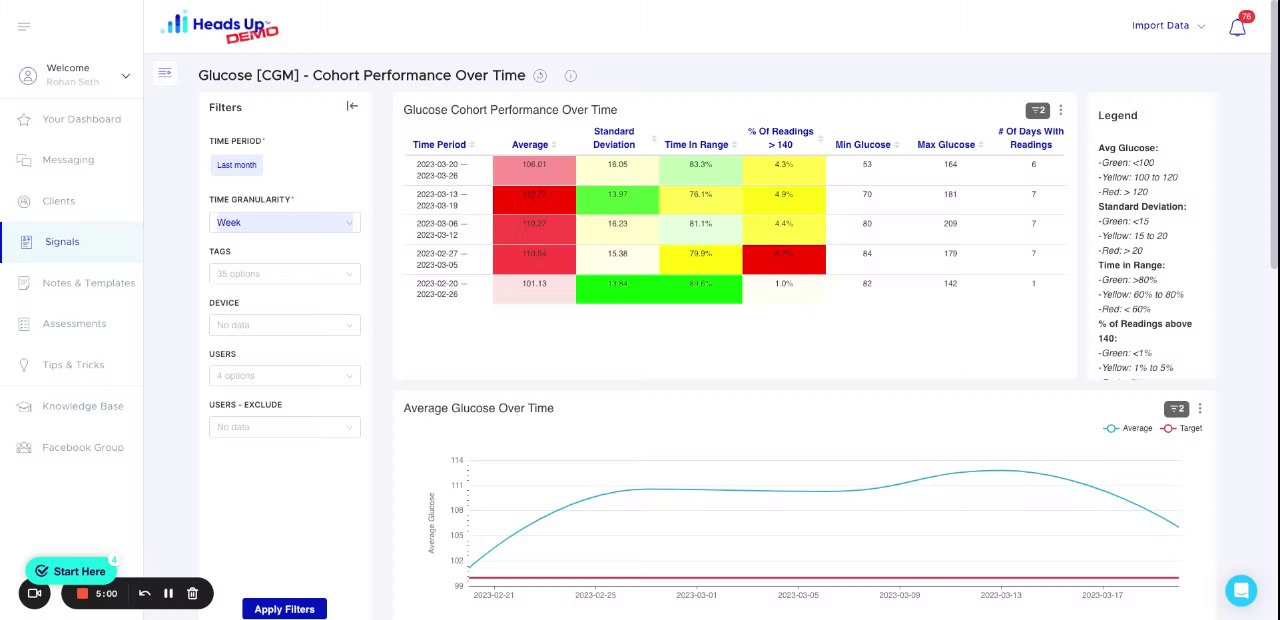Open the Users 4 options dropdown
Screen dimensions: 1280x620
click(285, 376)
